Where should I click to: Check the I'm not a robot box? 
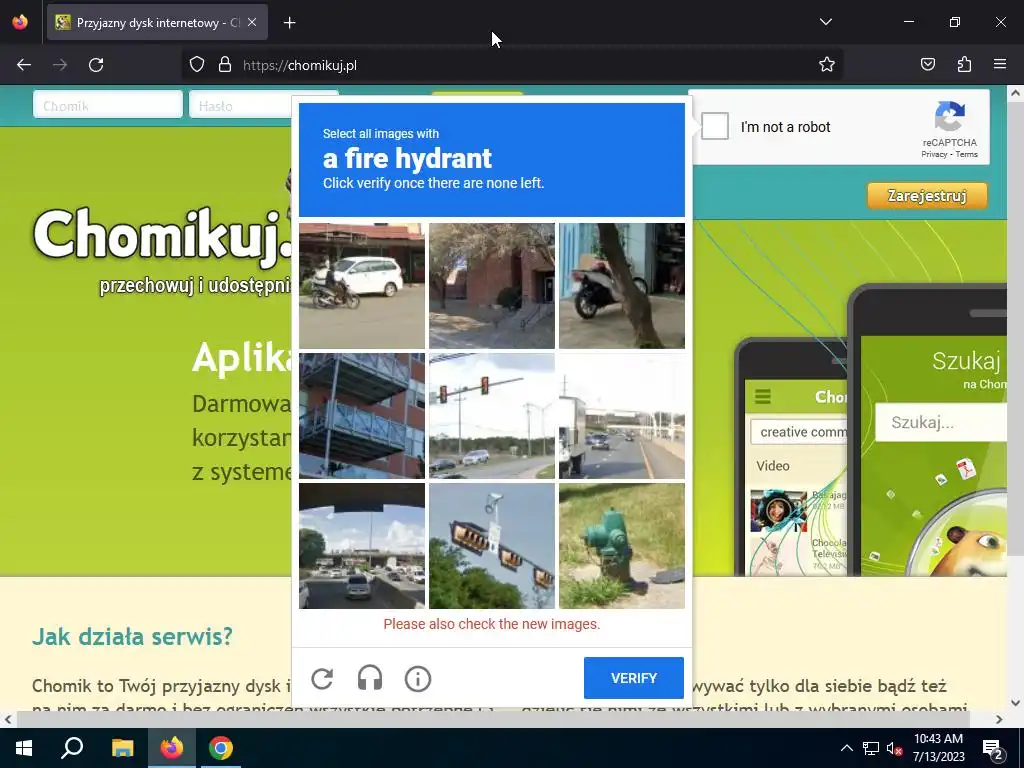714,126
